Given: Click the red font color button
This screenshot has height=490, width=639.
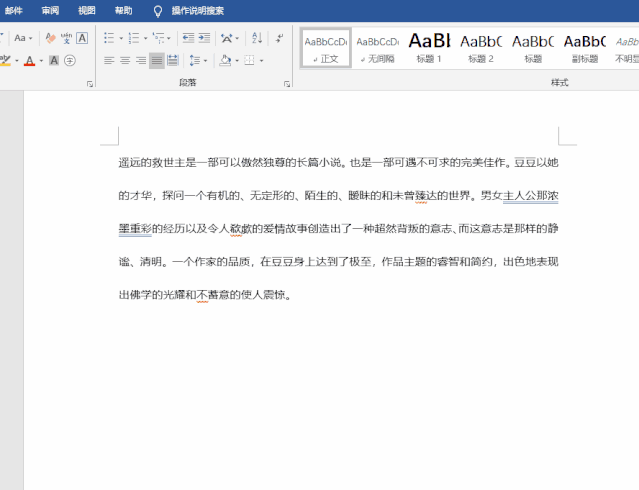Looking at the screenshot, I should [x=28, y=60].
